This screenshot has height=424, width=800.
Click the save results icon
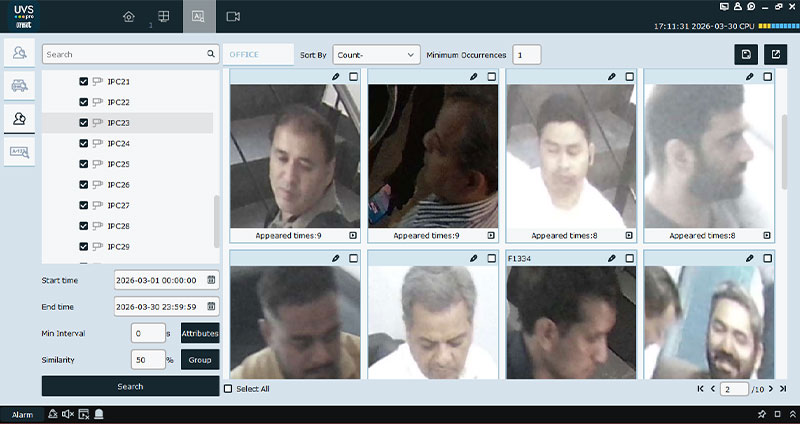tap(745, 55)
